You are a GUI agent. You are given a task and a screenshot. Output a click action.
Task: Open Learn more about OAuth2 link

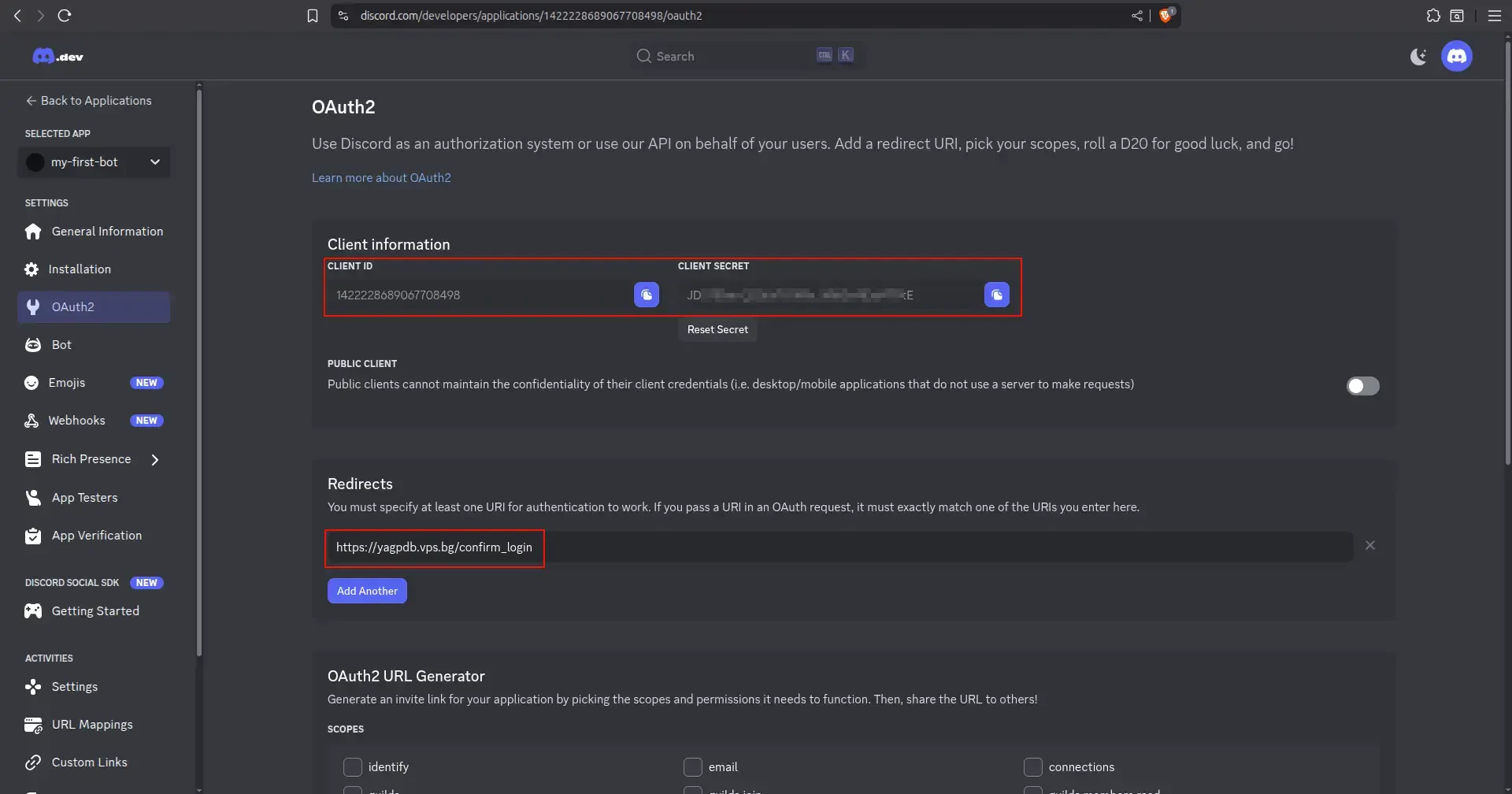tap(381, 178)
